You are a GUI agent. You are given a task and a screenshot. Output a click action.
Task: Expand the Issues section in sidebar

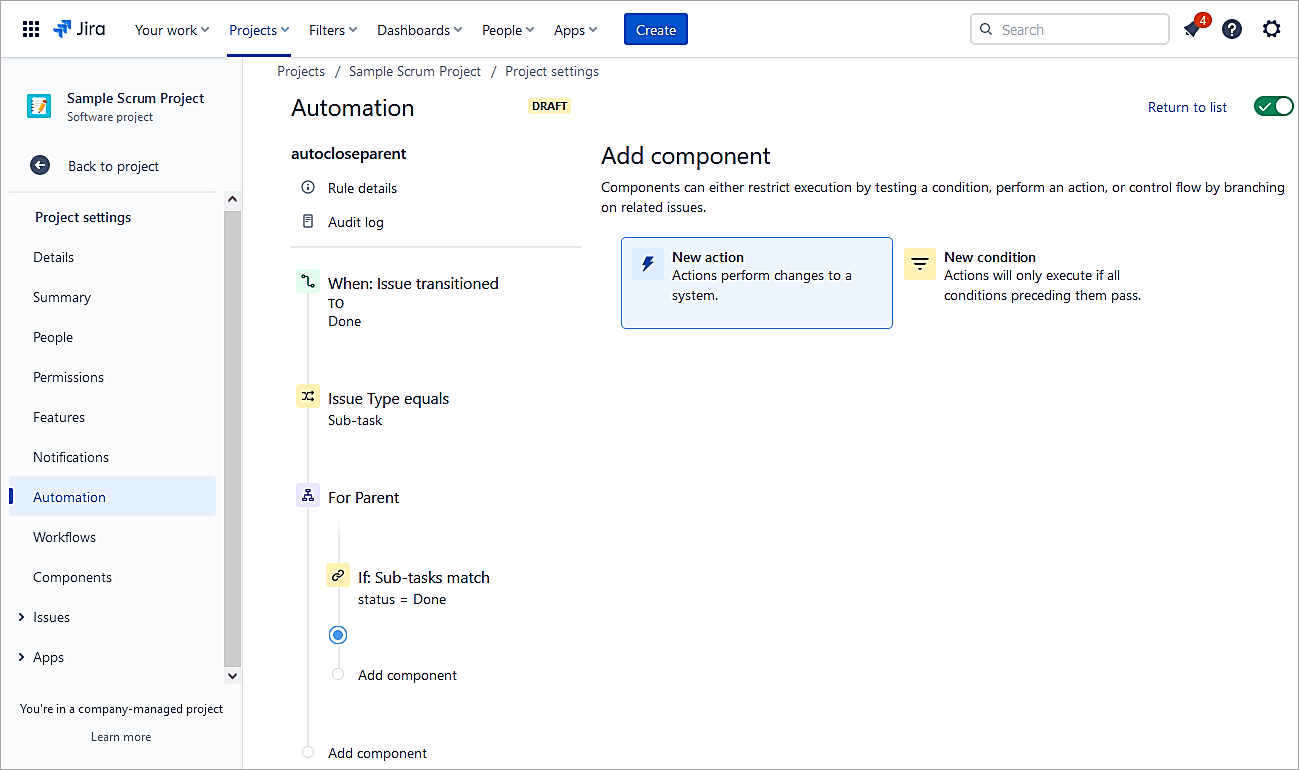(x=22, y=617)
